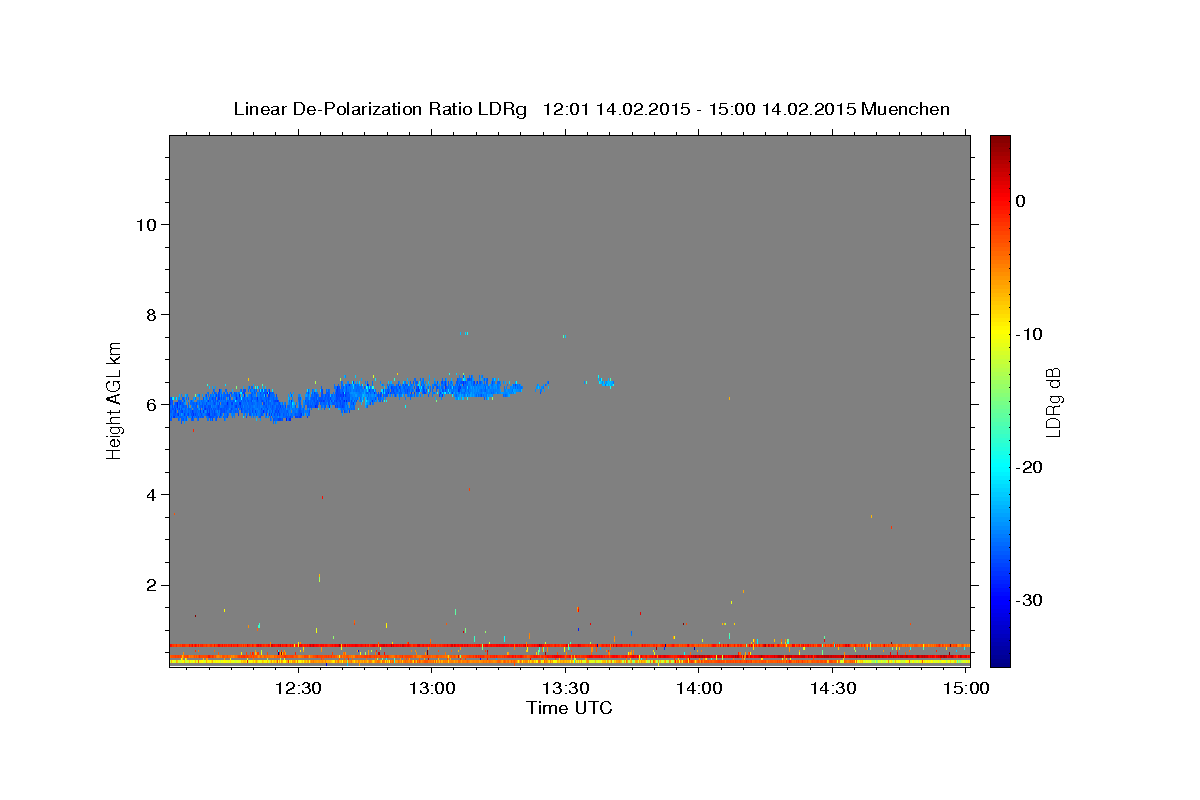This screenshot has height=800, width=1200.
Task: Click the '12:30' time tick label
Action: pos(298,688)
